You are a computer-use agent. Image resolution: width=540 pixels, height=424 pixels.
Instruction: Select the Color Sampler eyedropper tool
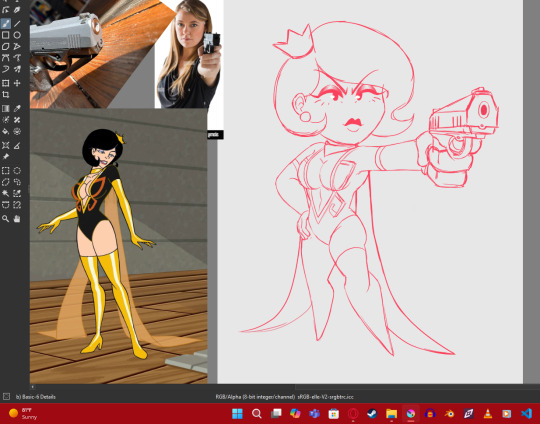(17, 108)
